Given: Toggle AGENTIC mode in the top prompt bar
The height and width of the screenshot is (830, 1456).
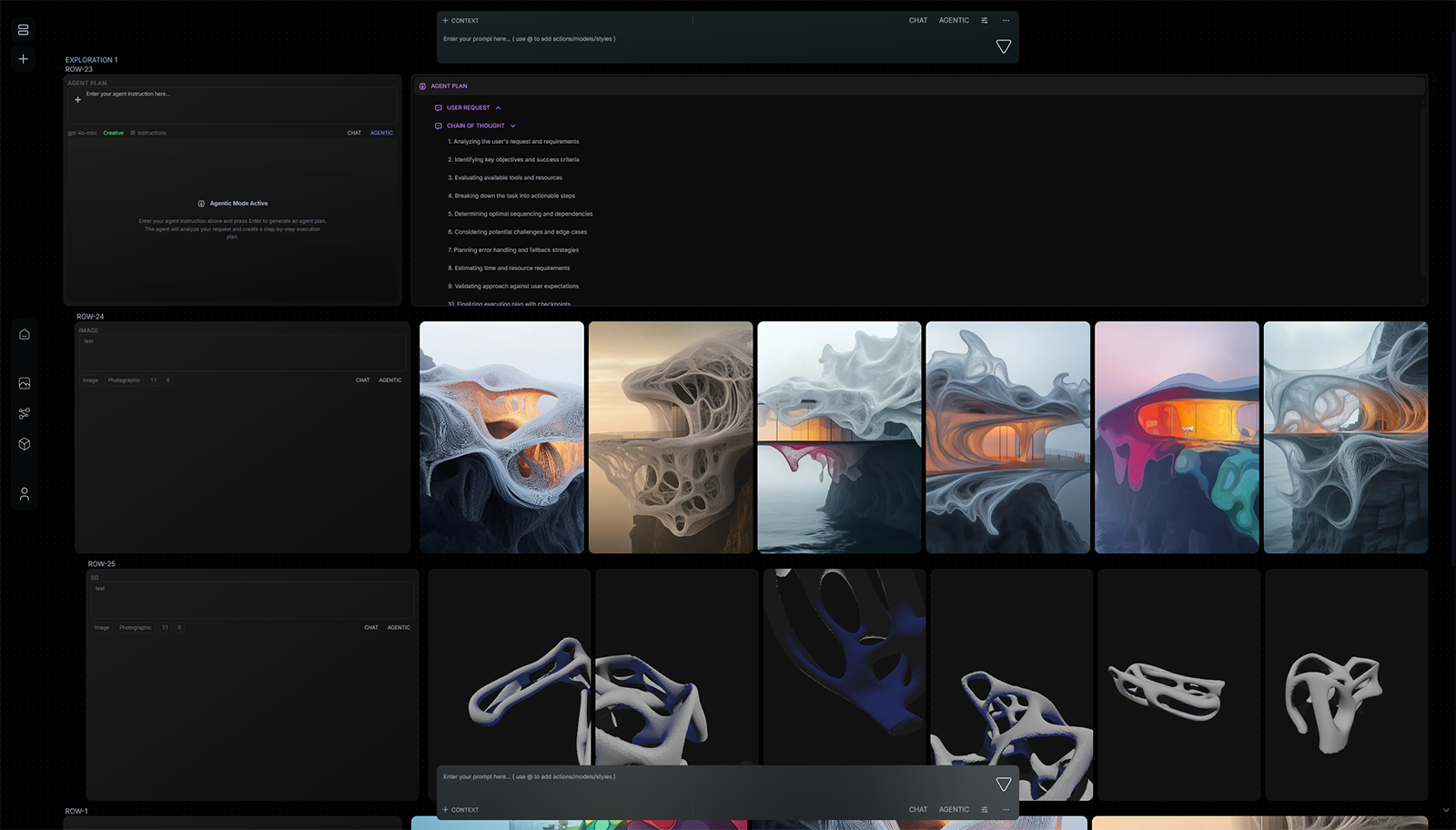Looking at the screenshot, I should 954,20.
